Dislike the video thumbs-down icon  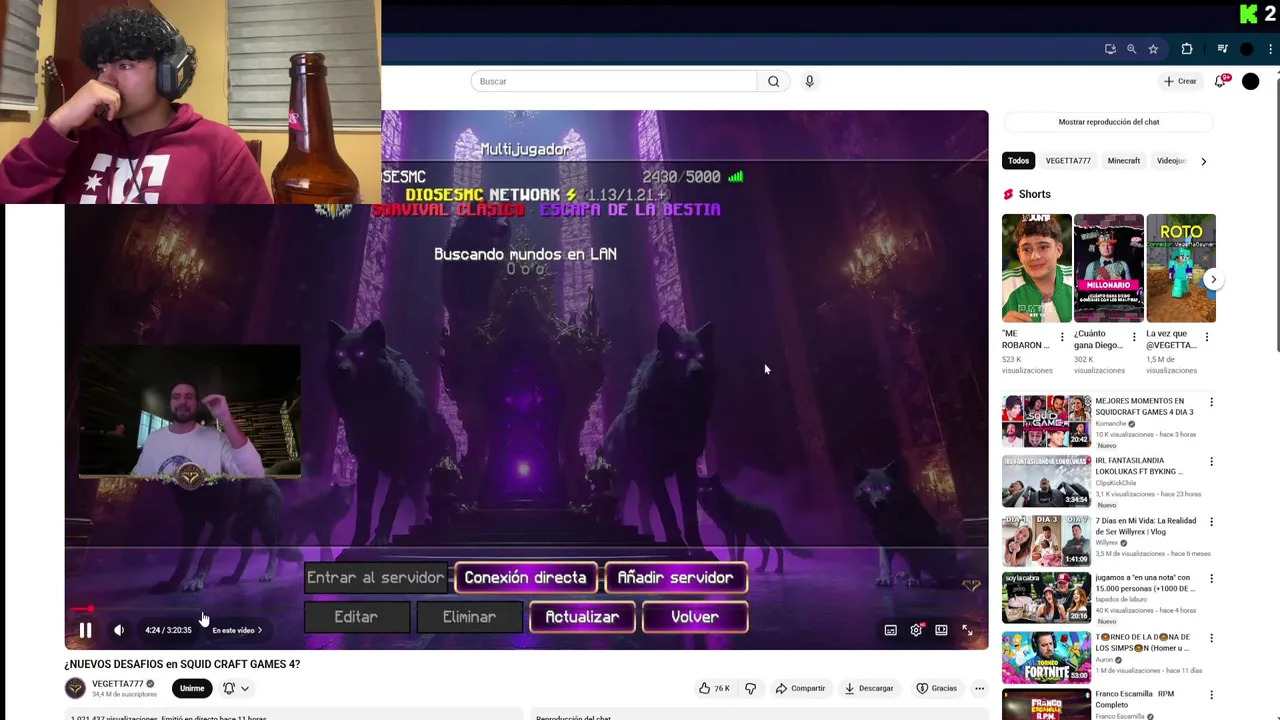[750, 688]
